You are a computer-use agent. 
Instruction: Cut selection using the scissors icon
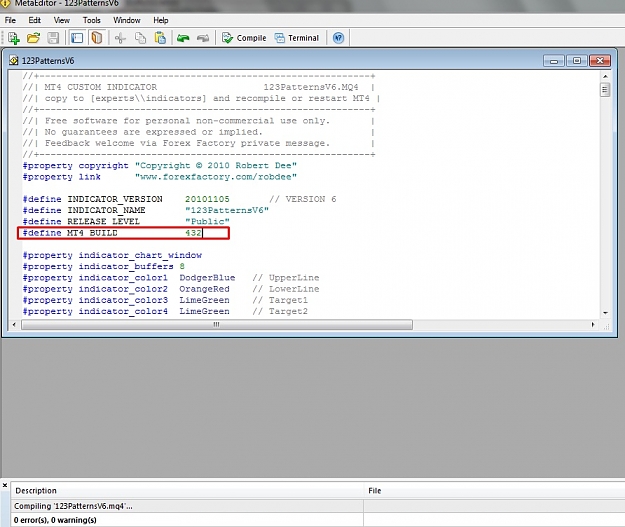[120, 38]
